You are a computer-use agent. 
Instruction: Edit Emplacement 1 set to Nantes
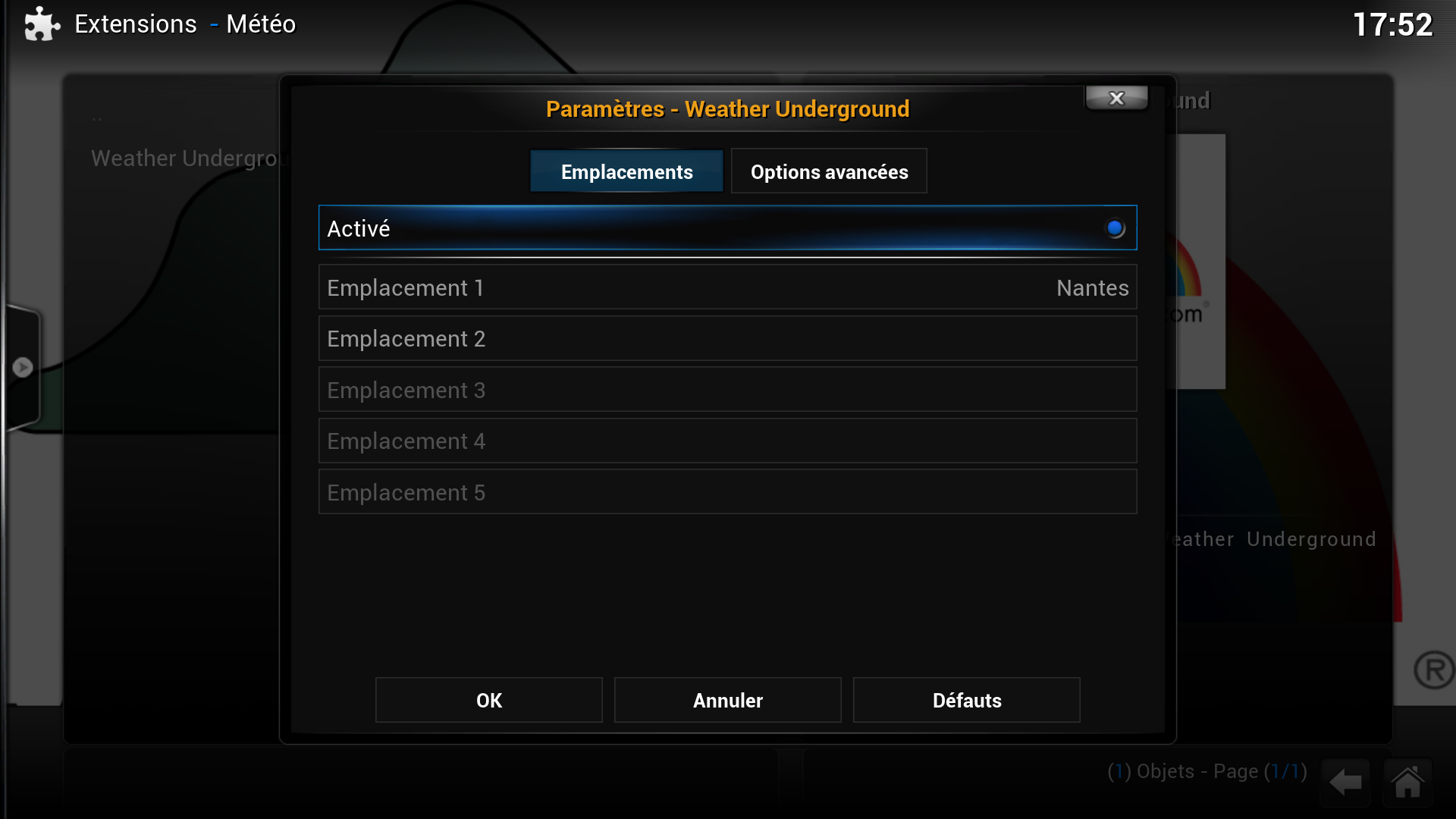click(728, 287)
